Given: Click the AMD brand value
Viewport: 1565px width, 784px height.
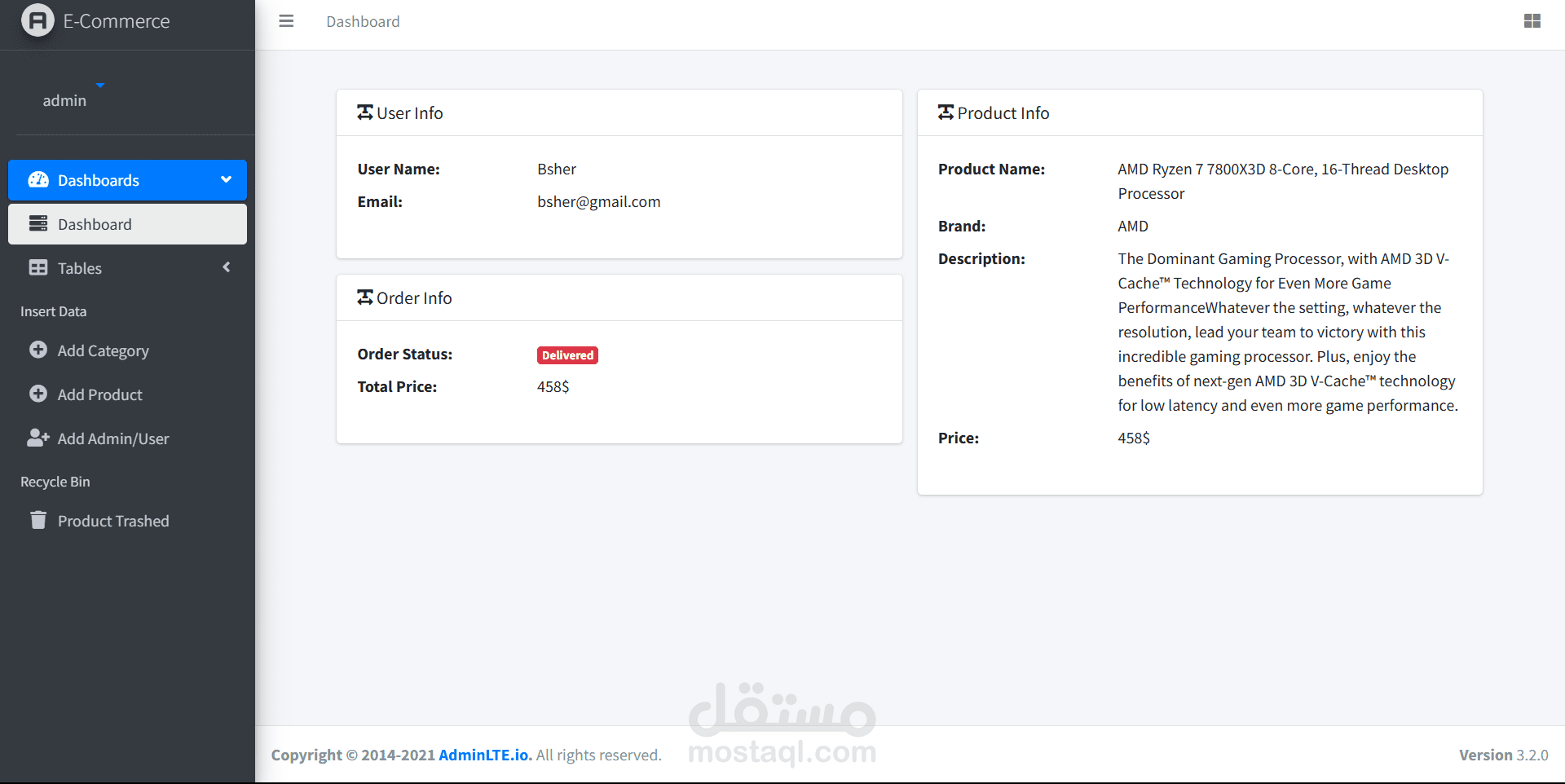Looking at the screenshot, I should tap(1133, 227).
